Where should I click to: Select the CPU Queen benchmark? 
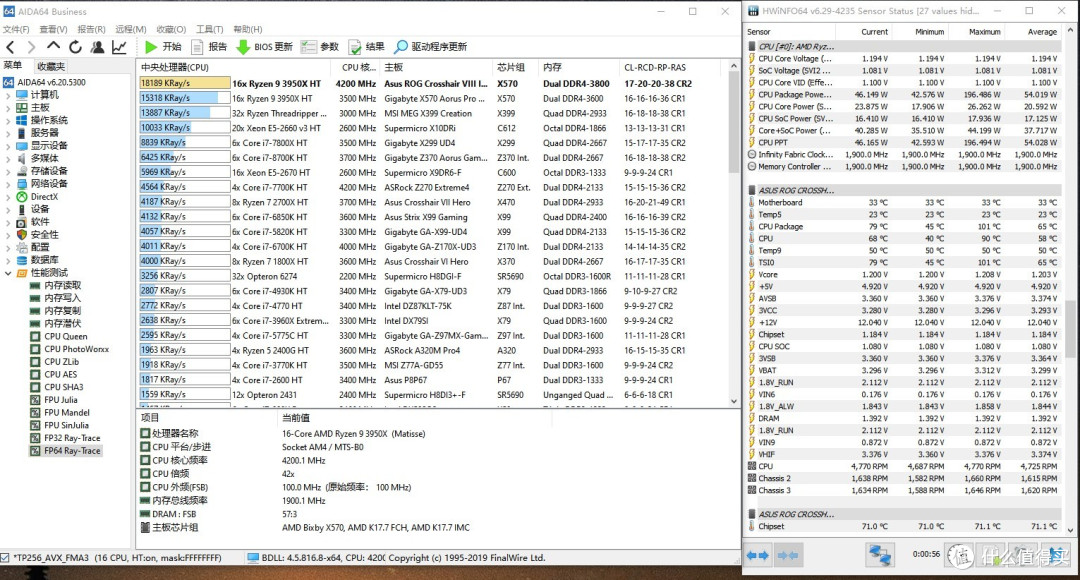point(59,336)
